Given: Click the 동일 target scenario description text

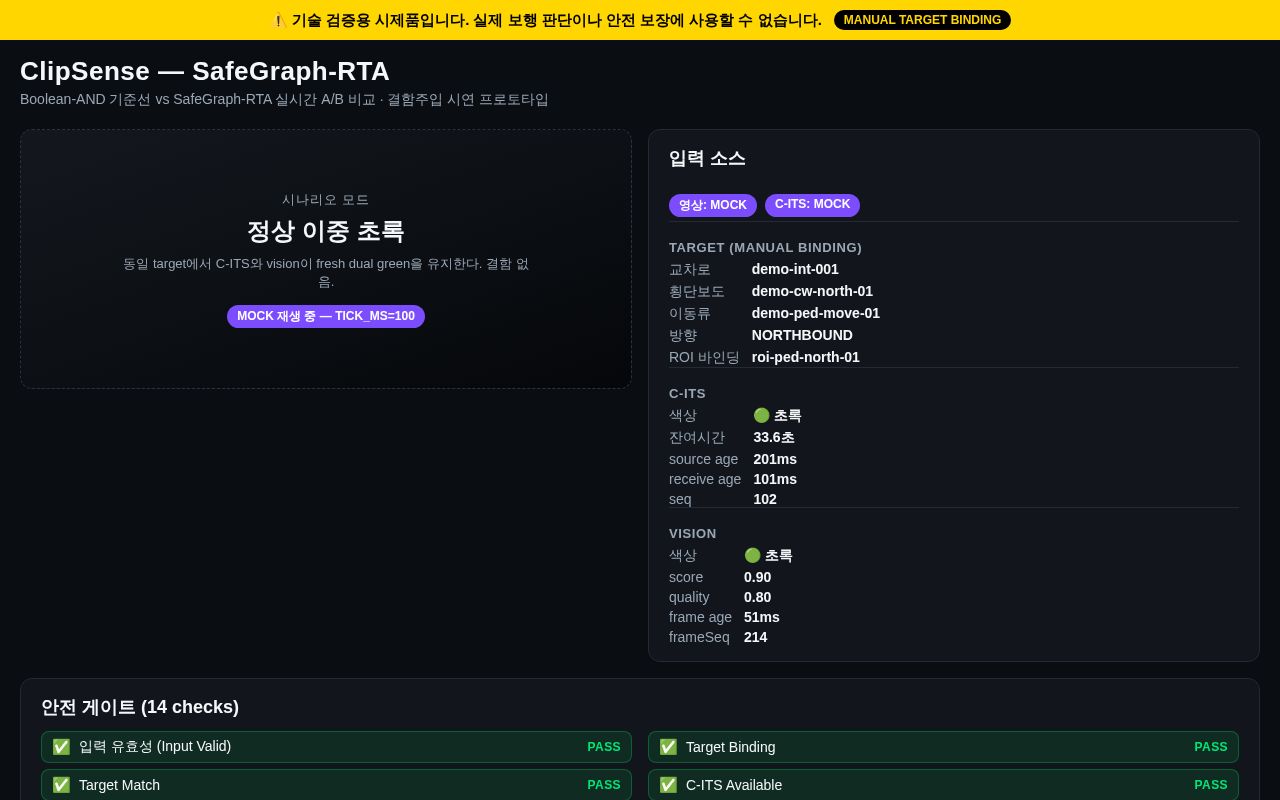Looking at the screenshot, I should 326,272.
